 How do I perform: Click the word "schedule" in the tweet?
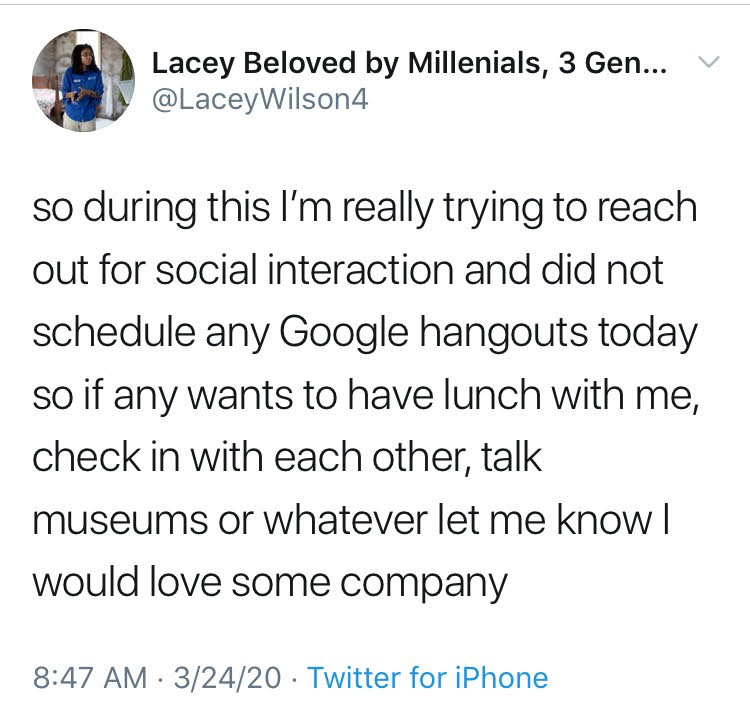point(114,332)
